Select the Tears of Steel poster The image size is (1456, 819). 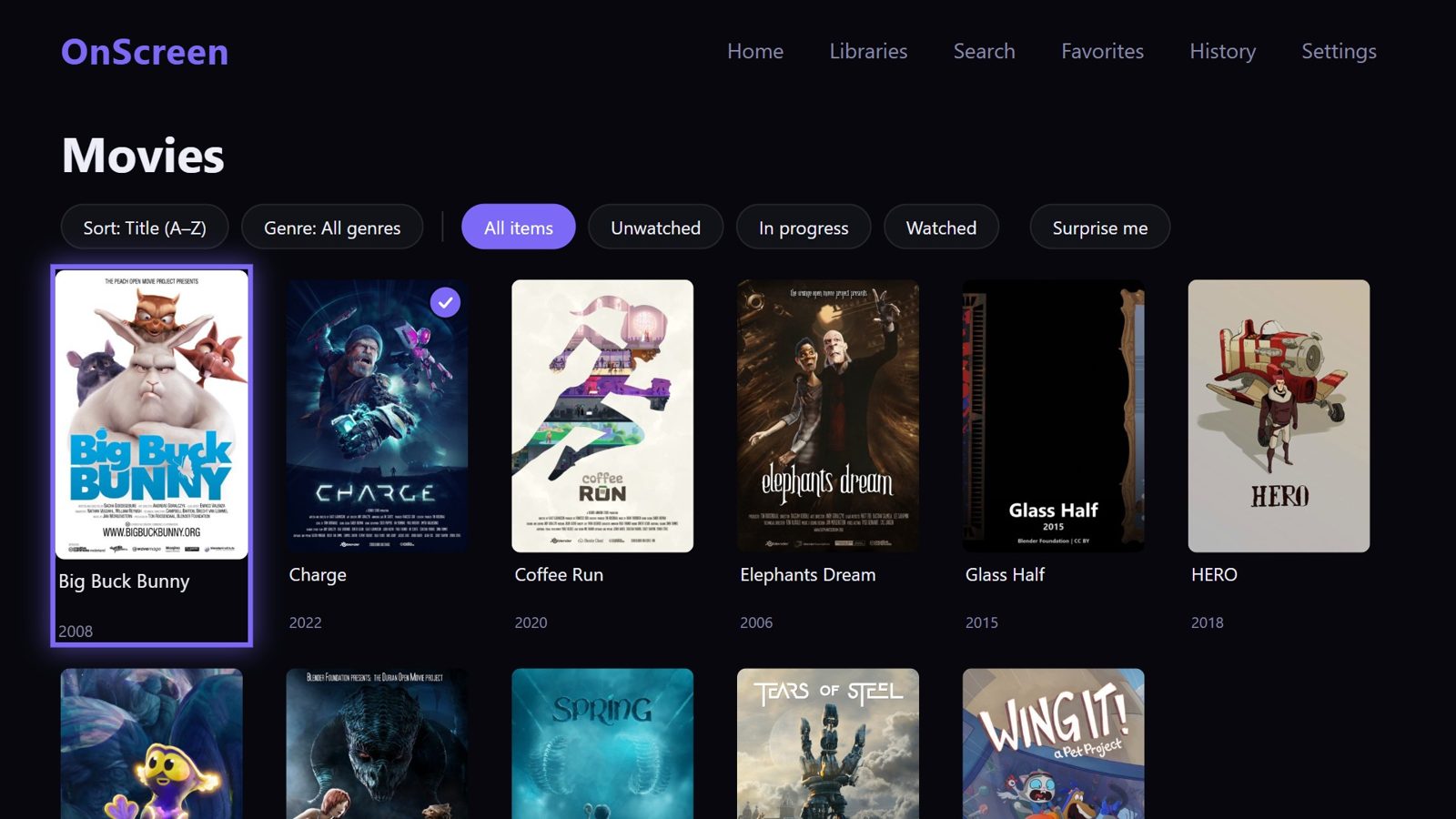pos(828,743)
